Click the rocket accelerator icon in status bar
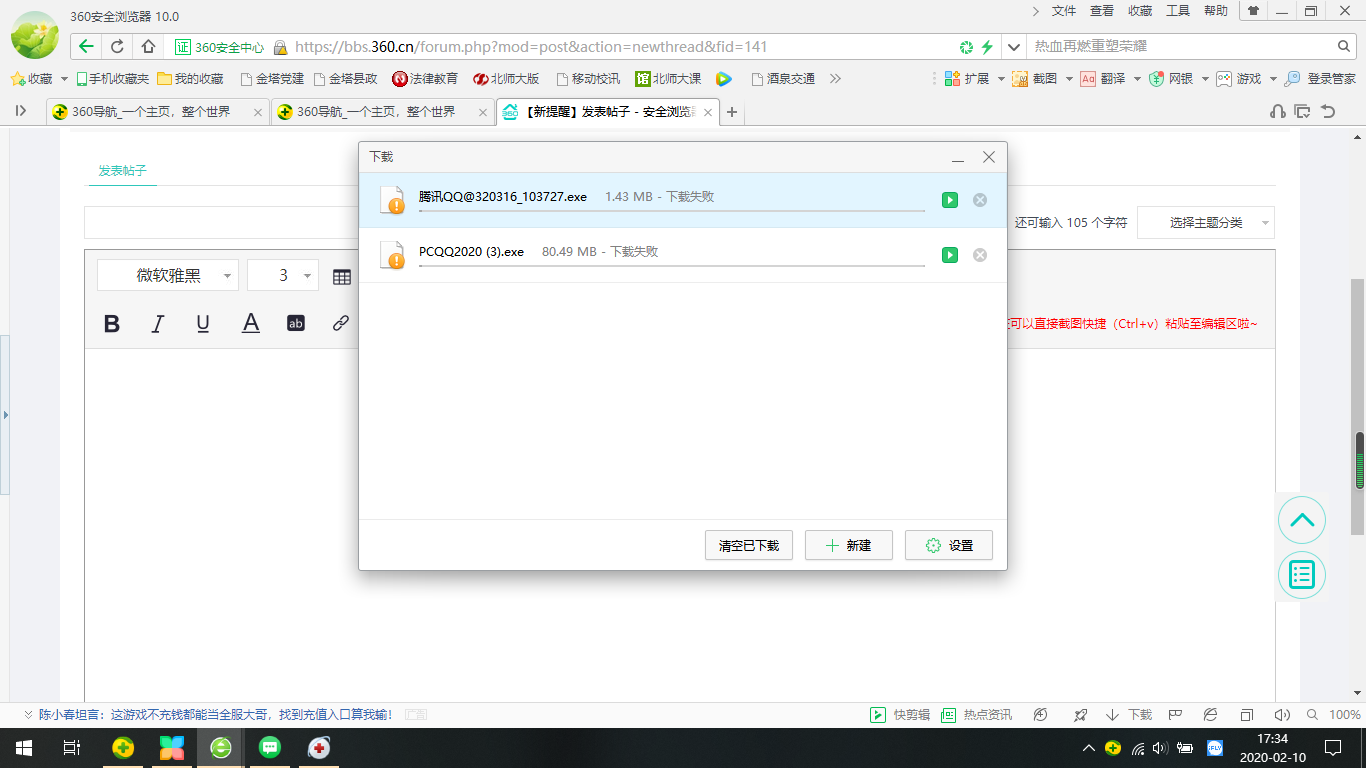This screenshot has width=1366, height=768. tap(1080, 715)
